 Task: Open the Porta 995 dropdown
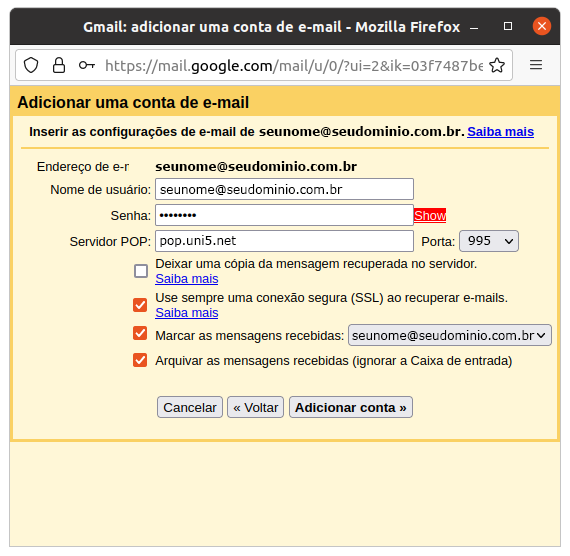[489, 241]
